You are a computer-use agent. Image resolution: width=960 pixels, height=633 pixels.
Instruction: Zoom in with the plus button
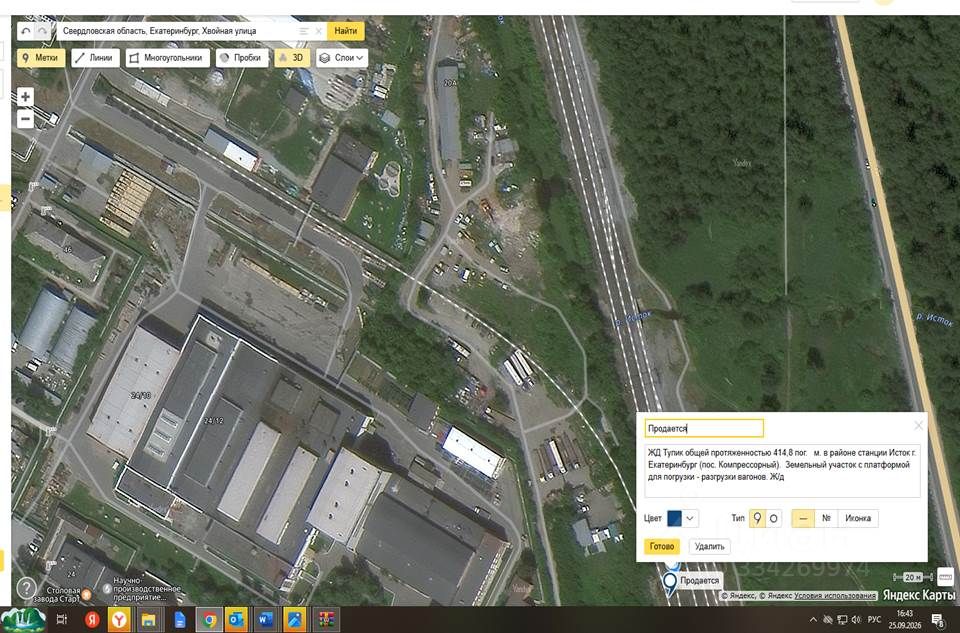point(25,97)
